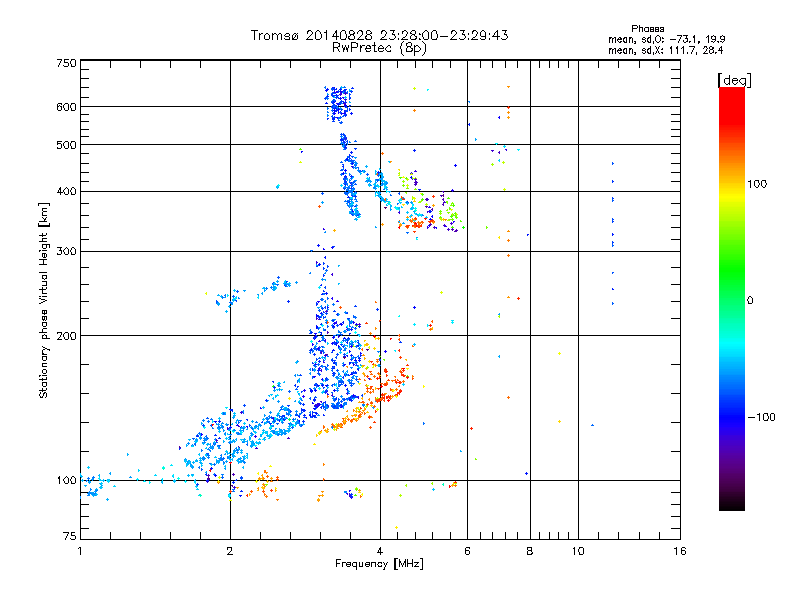Click the "Frequency [MHz]" axis label

coord(379,564)
